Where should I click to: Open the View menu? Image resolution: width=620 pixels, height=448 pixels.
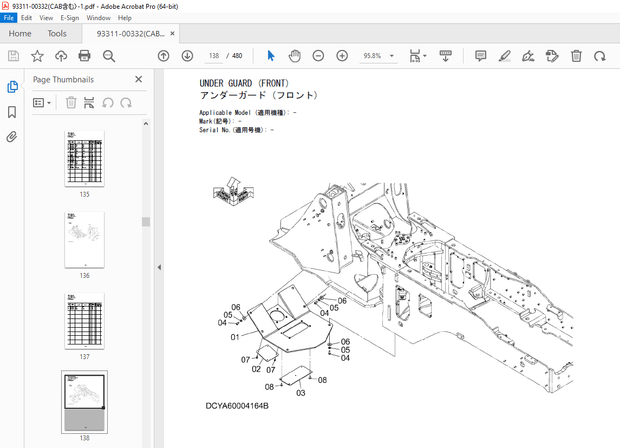[x=46, y=18]
